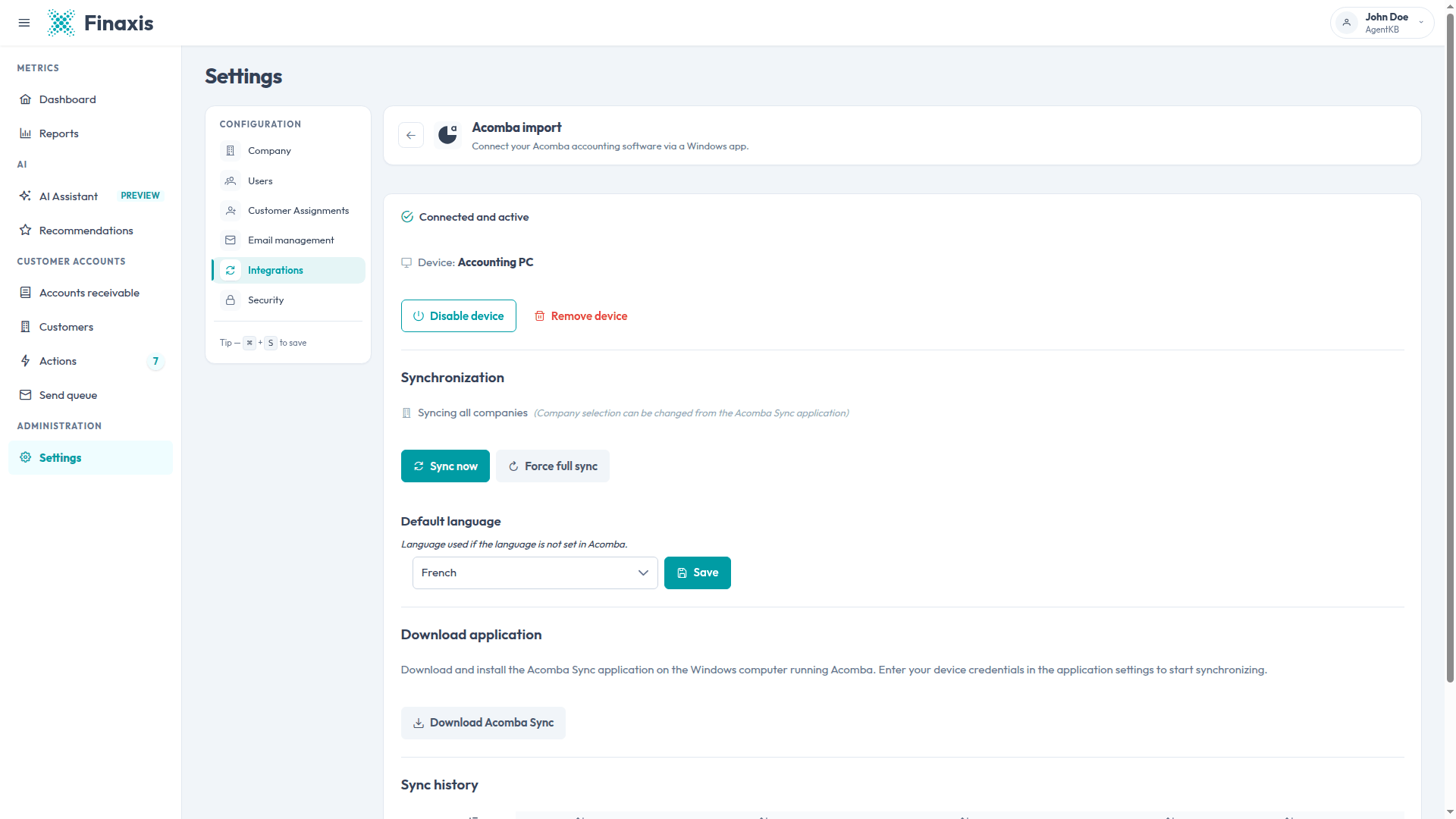The image size is (1456, 819).
Task: Click Download Acomba Sync button
Action: point(483,723)
